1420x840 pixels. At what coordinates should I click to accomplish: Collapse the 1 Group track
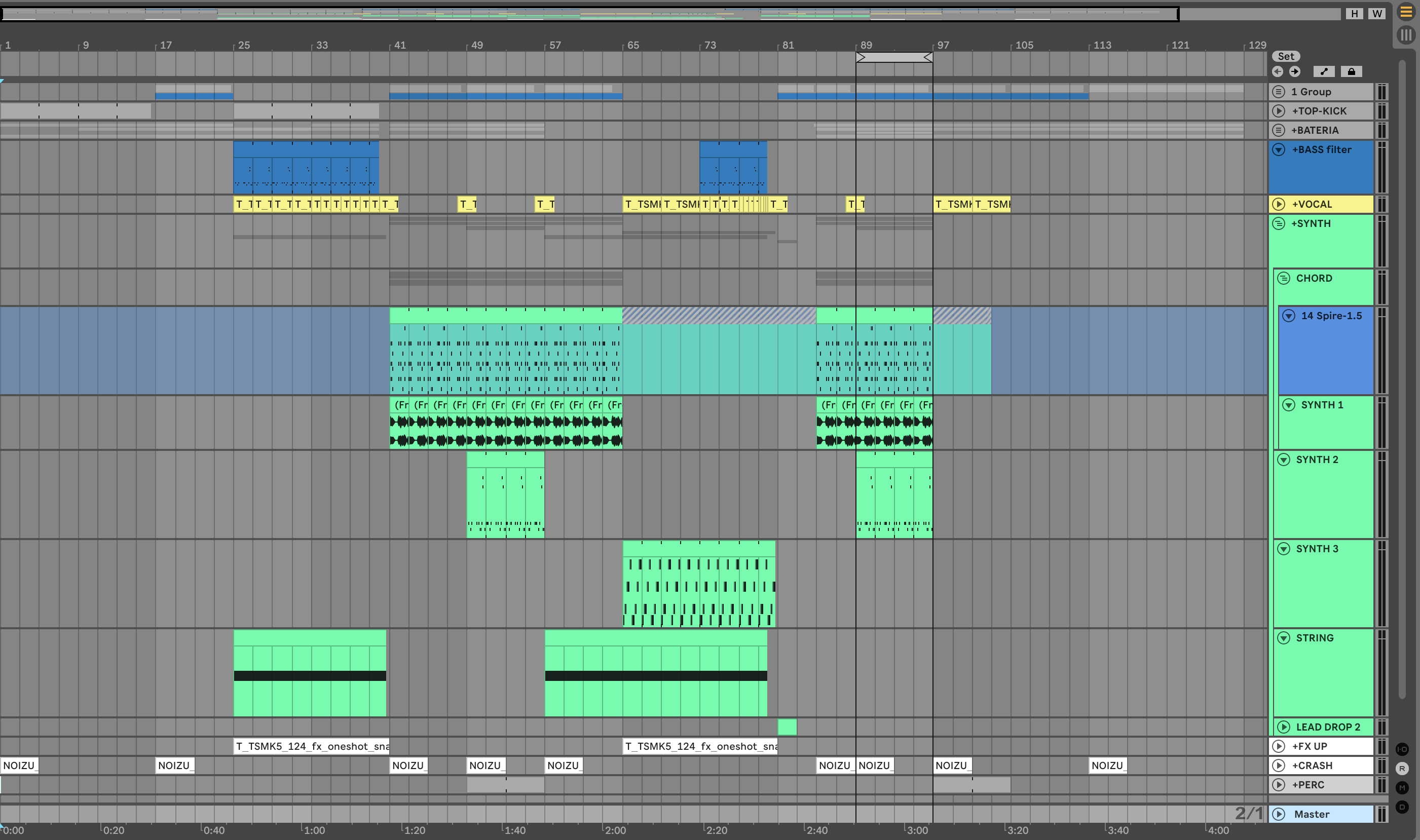pyautogui.click(x=1279, y=92)
